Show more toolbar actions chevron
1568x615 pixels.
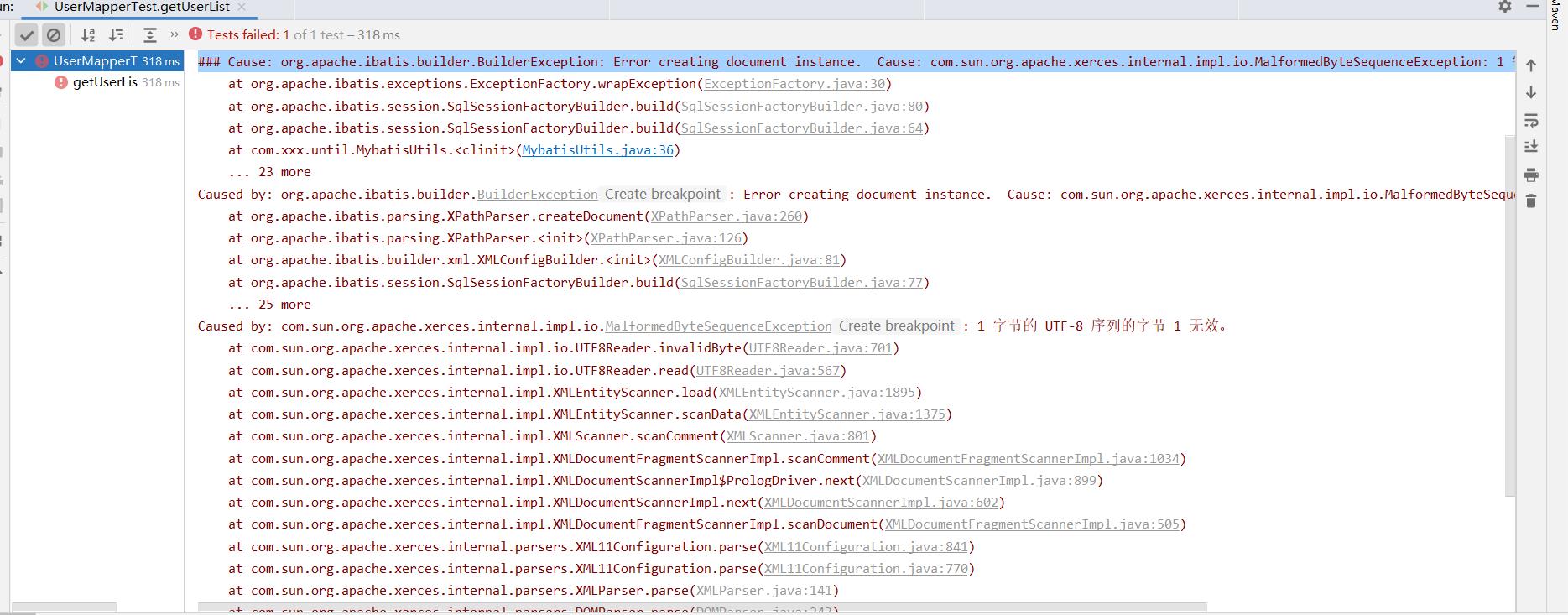click(x=175, y=34)
